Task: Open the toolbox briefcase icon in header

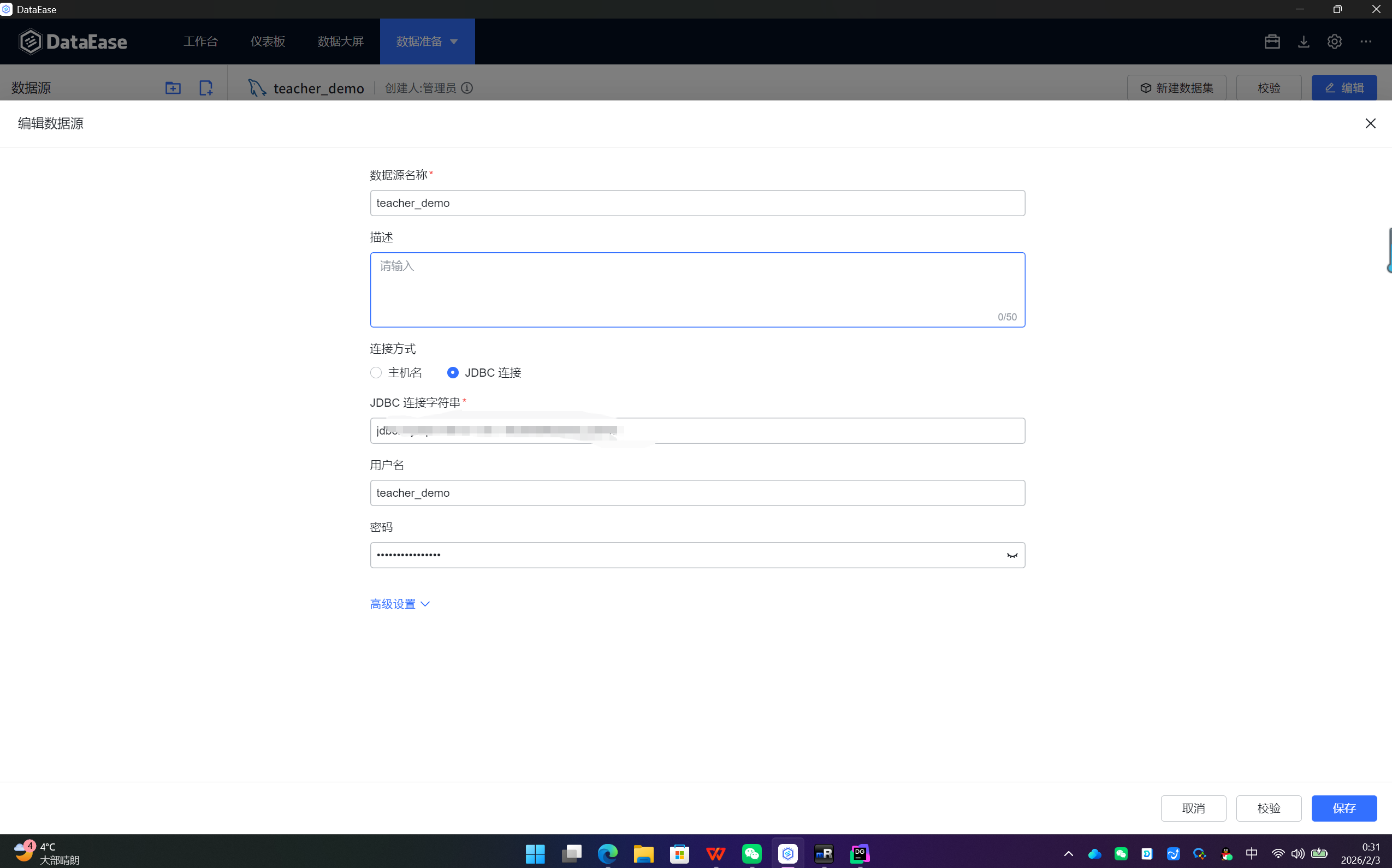Action: 1272,41
